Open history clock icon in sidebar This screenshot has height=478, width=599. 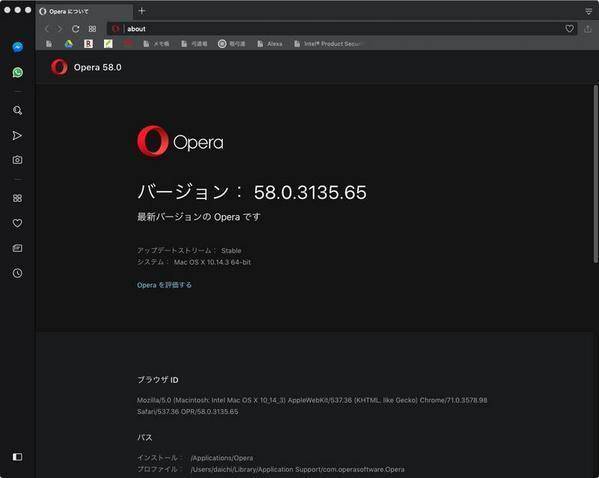tap(17, 273)
